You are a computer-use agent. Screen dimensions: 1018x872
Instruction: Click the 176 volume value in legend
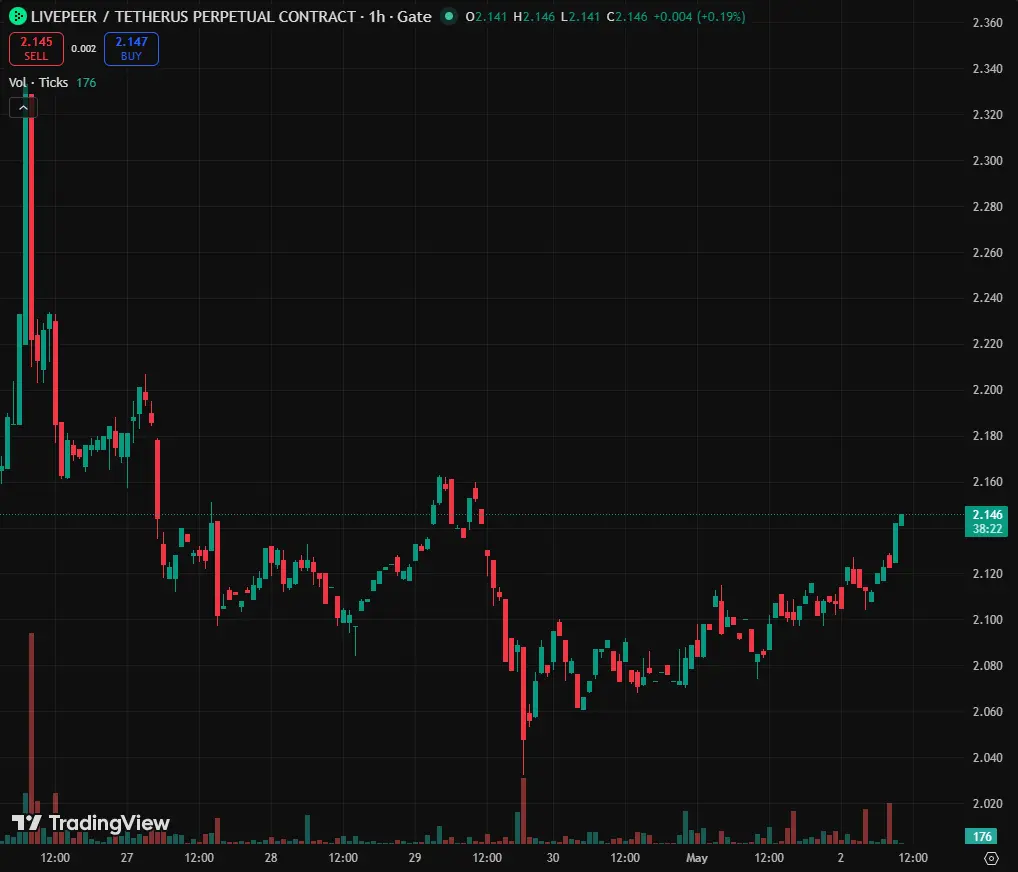[x=86, y=82]
